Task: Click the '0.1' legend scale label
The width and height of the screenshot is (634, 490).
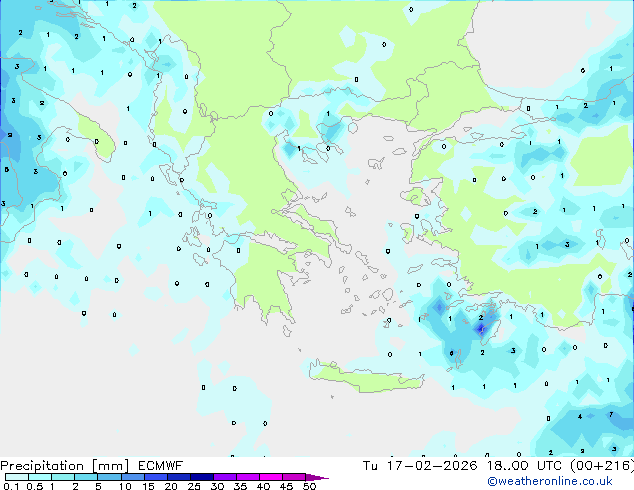Action: point(11,486)
